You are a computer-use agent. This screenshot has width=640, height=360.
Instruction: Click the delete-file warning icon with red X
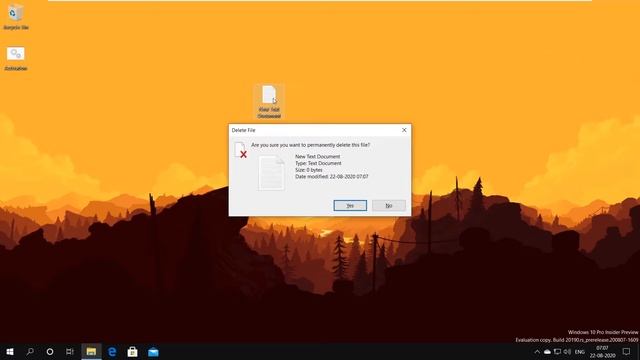pos(240,150)
